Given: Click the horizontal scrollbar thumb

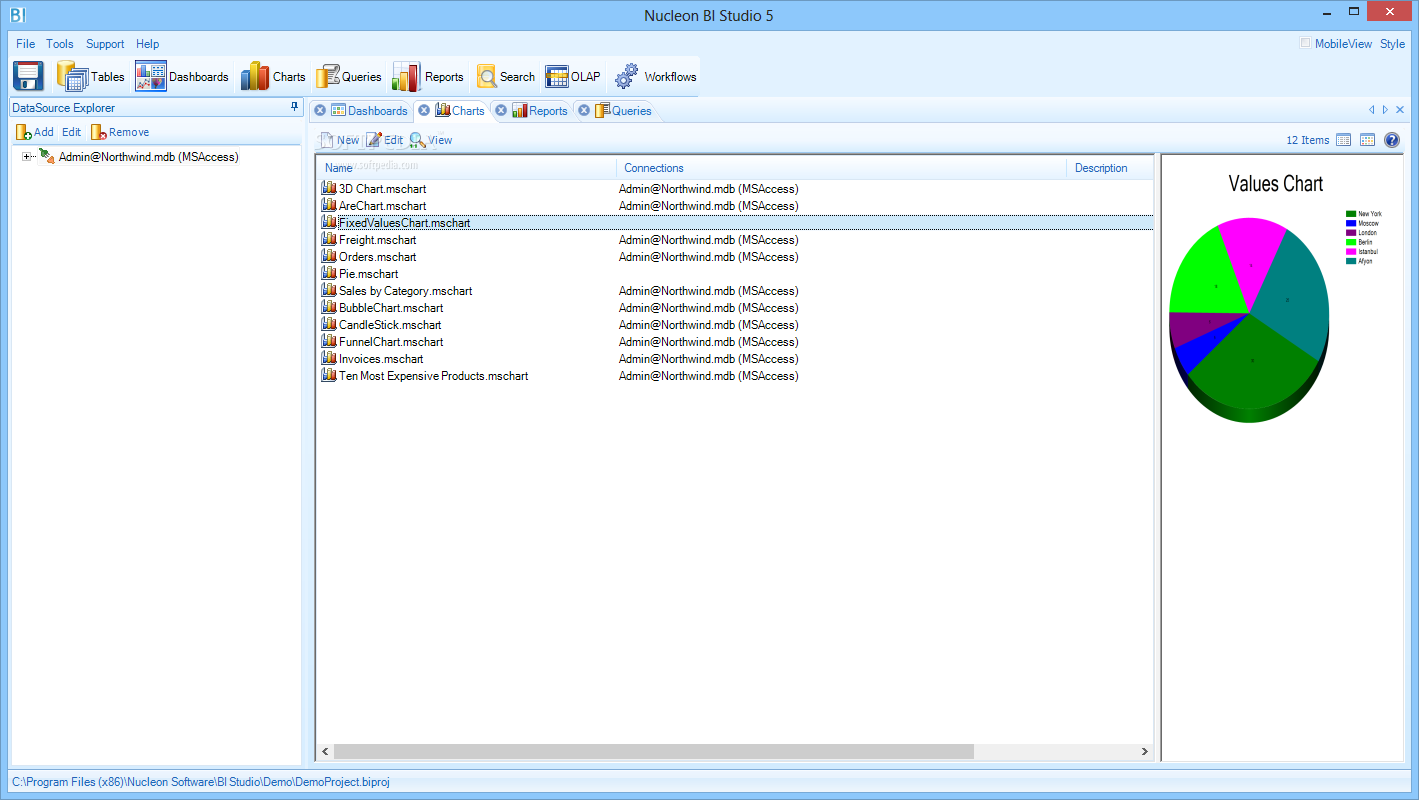Looking at the screenshot, I should 654,751.
